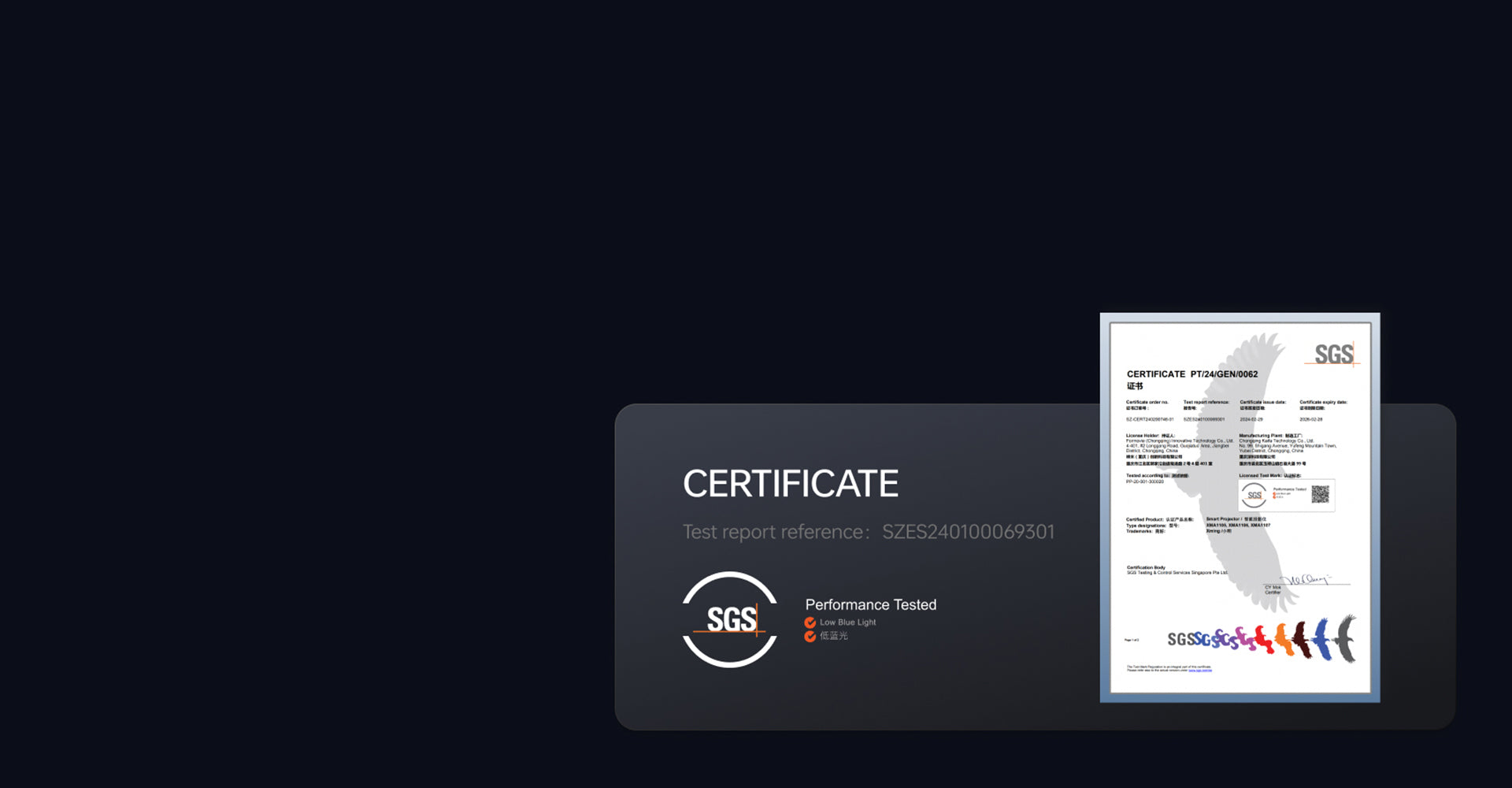Open the blue link at certificate bottom
The height and width of the screenshot is (788, 1512).
pyautogui.click(x=1200, y=671)
